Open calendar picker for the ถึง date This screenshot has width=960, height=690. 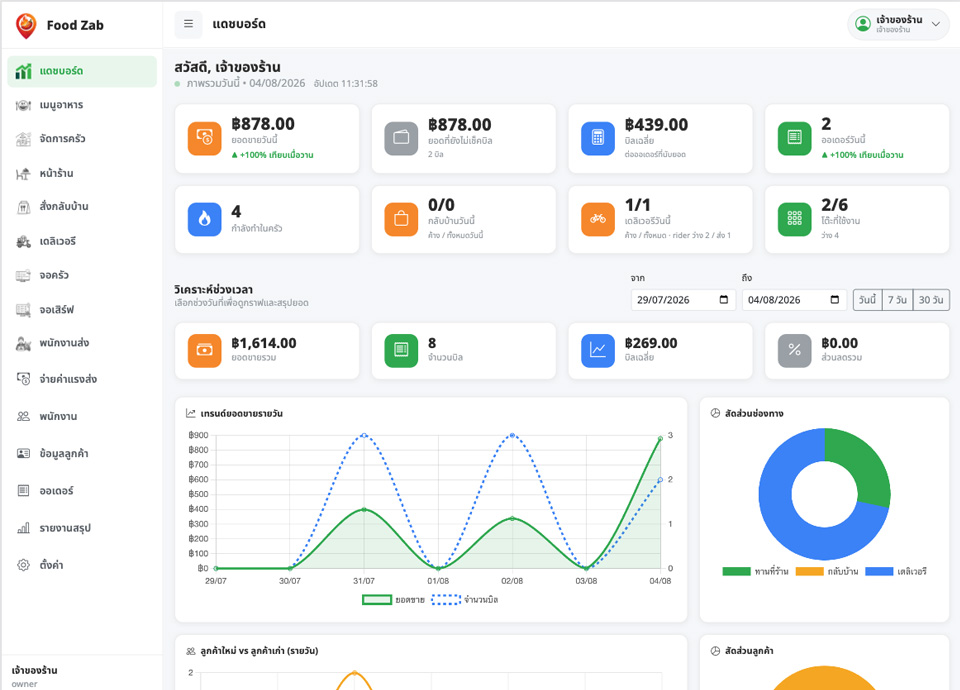click(x=834, y=300)
